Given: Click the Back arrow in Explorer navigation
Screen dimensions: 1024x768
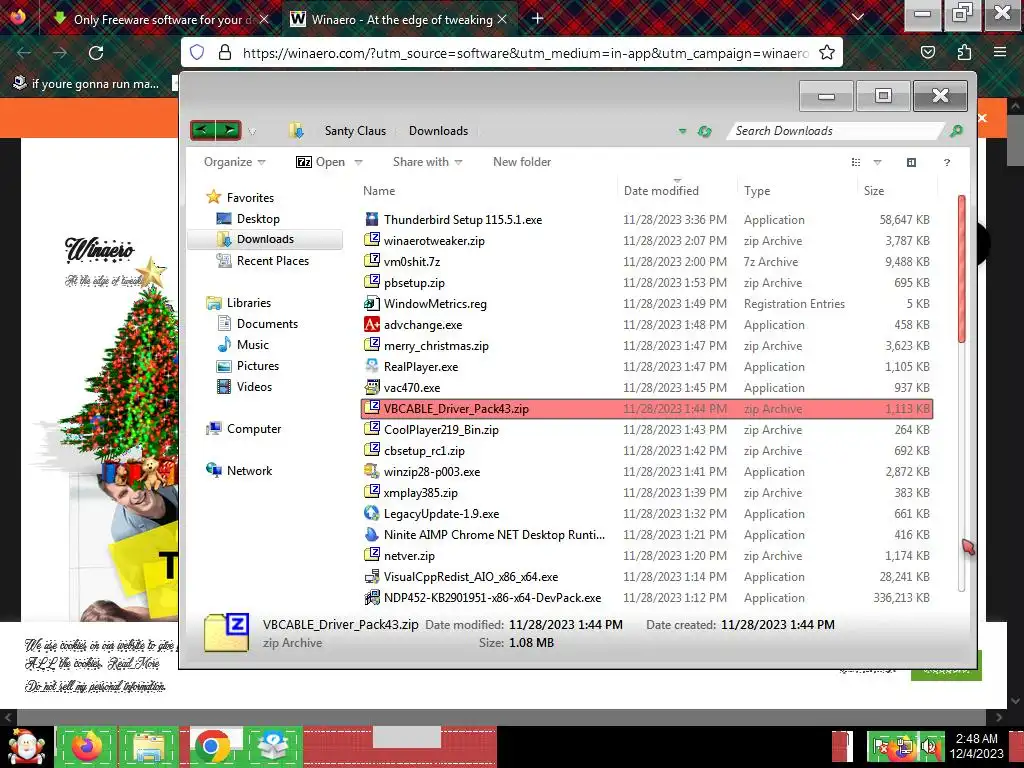Looking at the screenshot, I should tap(202, 131).
